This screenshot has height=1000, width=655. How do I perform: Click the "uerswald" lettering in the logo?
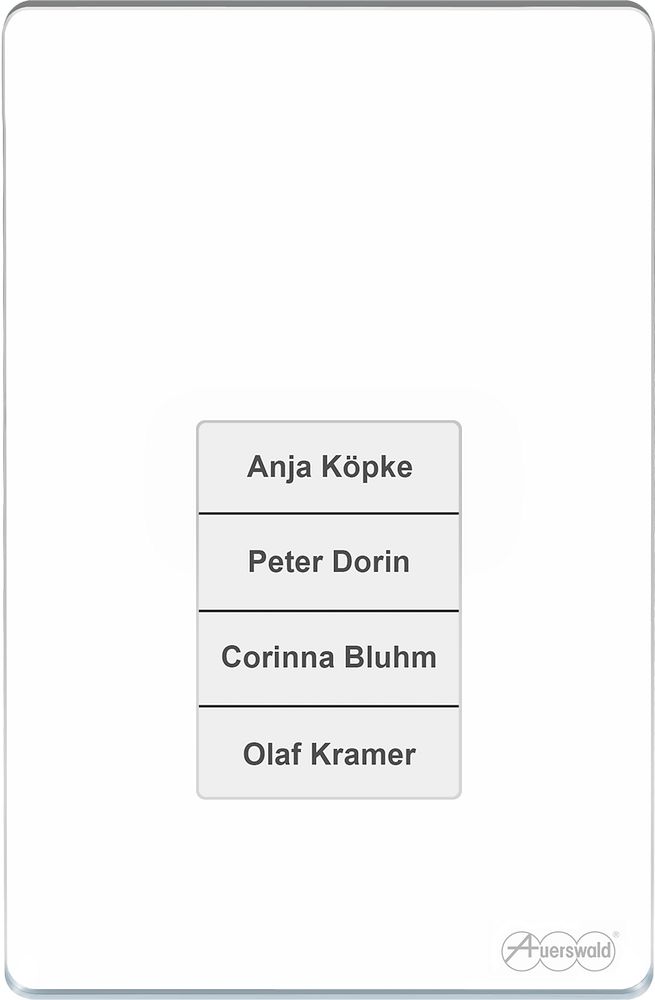click(576, 951)
